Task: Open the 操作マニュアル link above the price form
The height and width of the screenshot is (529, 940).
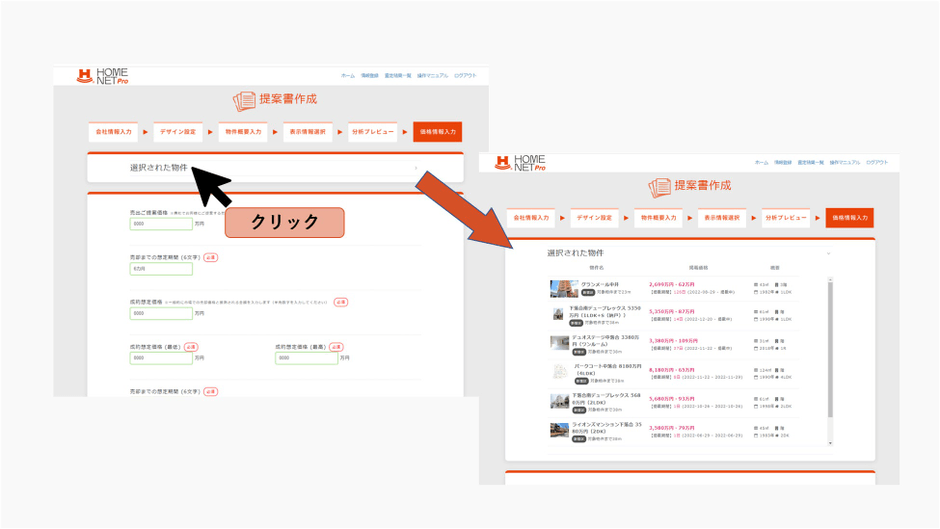Action: (432, 76)
